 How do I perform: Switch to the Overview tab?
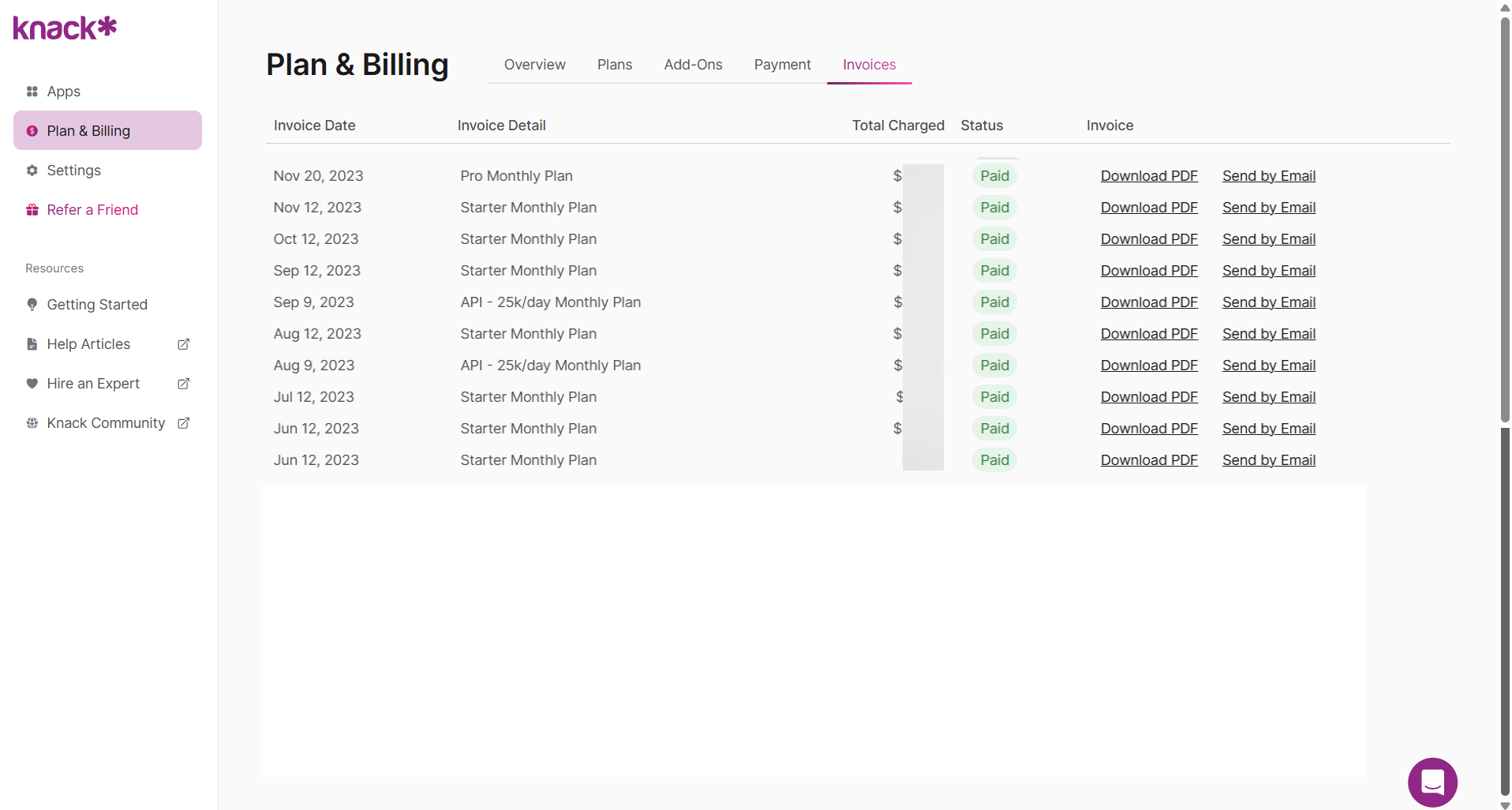point(535,65)
